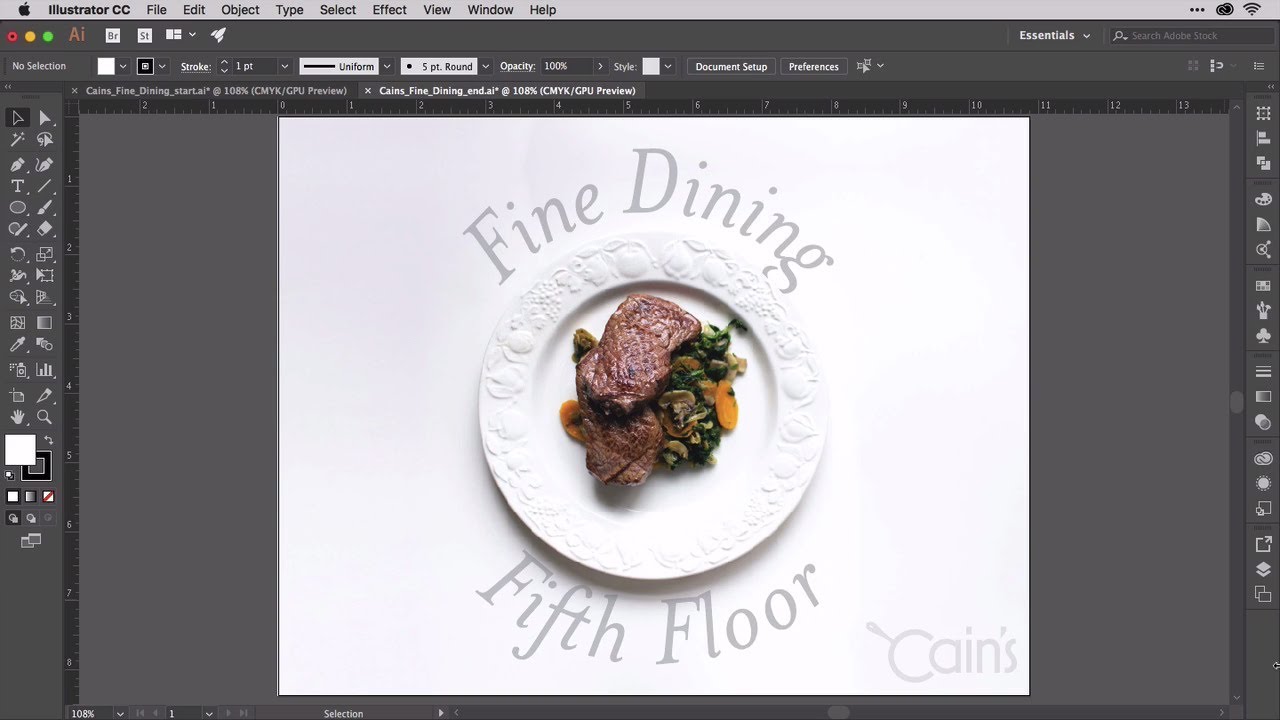Viewport: 1280px width, 720px height.
Task: Open the Libraries (Creative Cloud) panel icon
Action: [x=1263, y=458]
